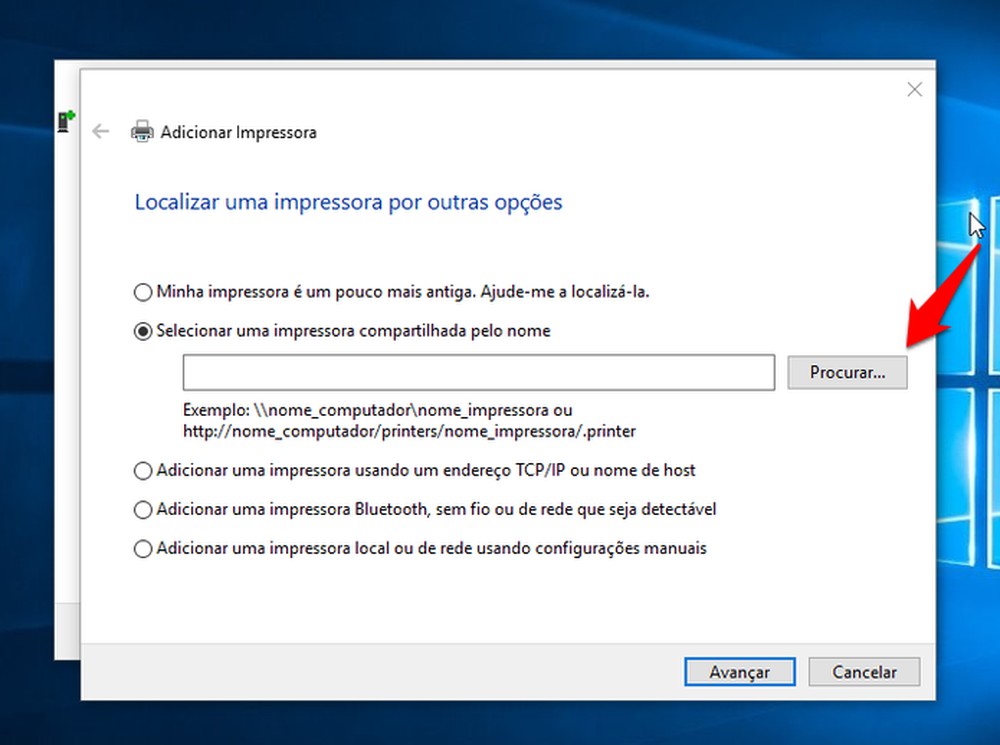The image size is (1000, 745).
Task: Close the Adicionar Impressora dialog with X
Action: click(x=915, y=89)
